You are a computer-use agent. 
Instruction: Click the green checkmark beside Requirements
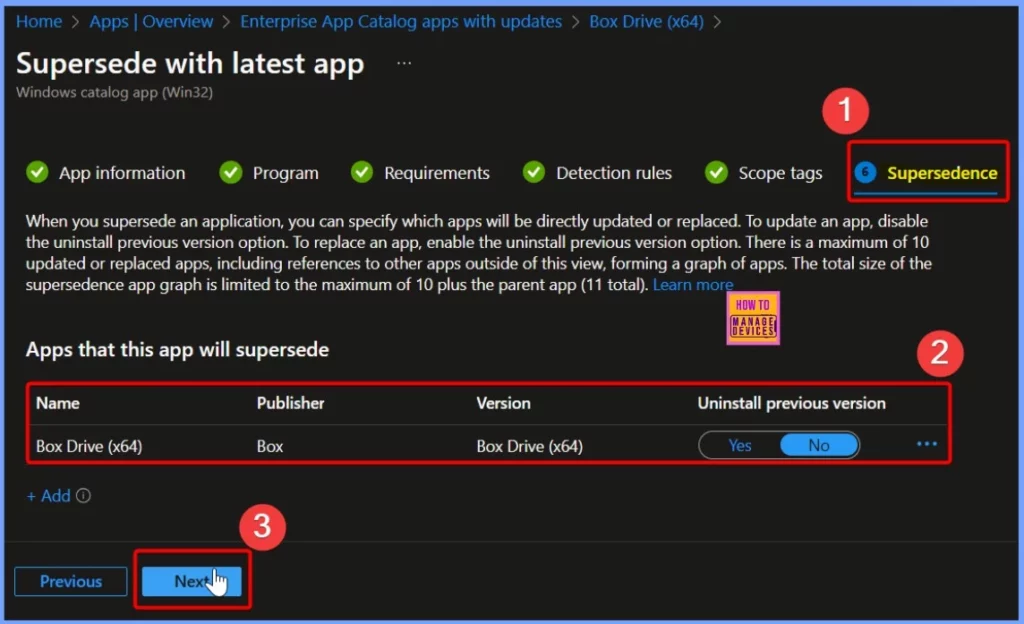click(362, 173)
